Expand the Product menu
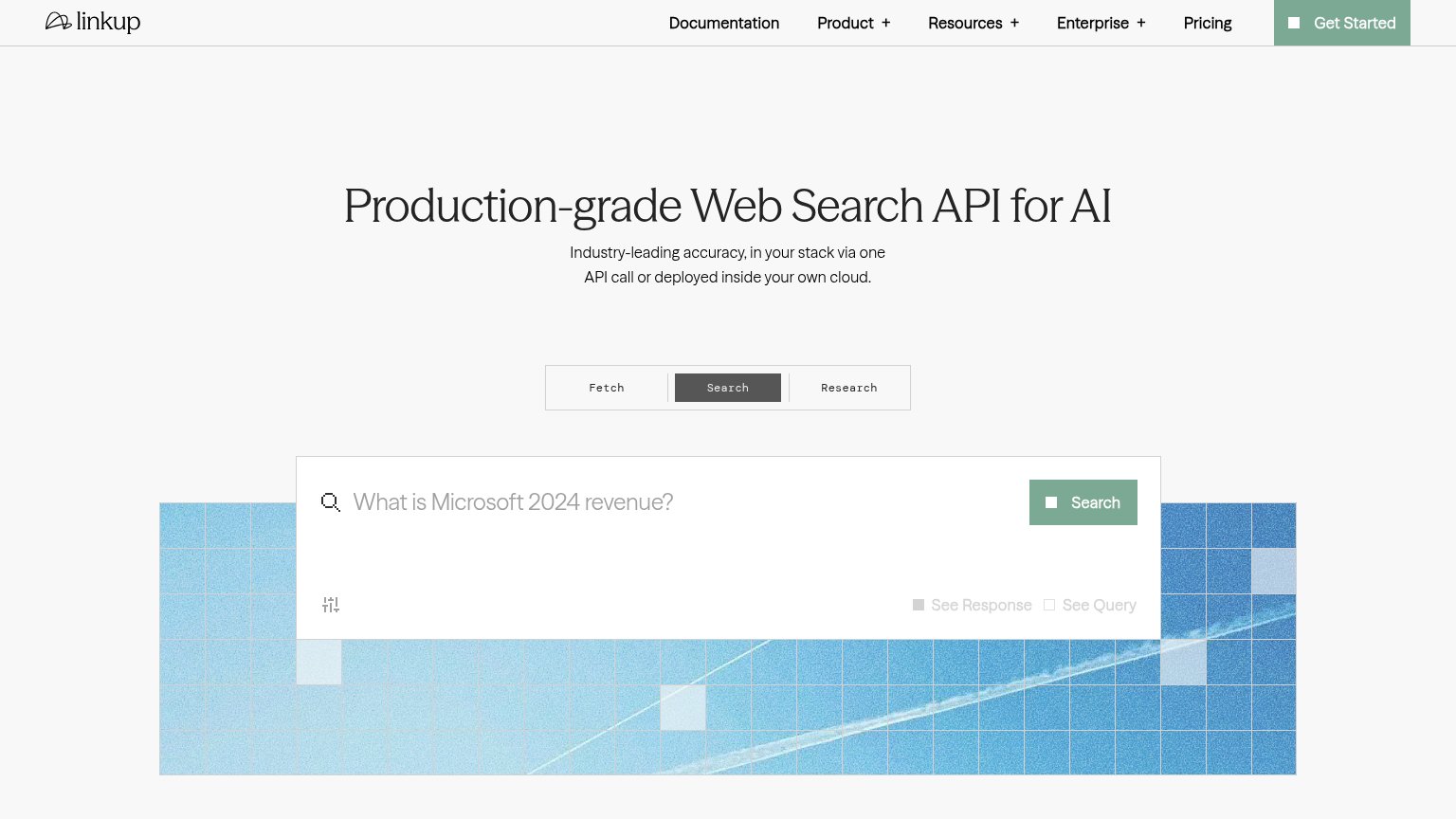 [x=854, y=23]
